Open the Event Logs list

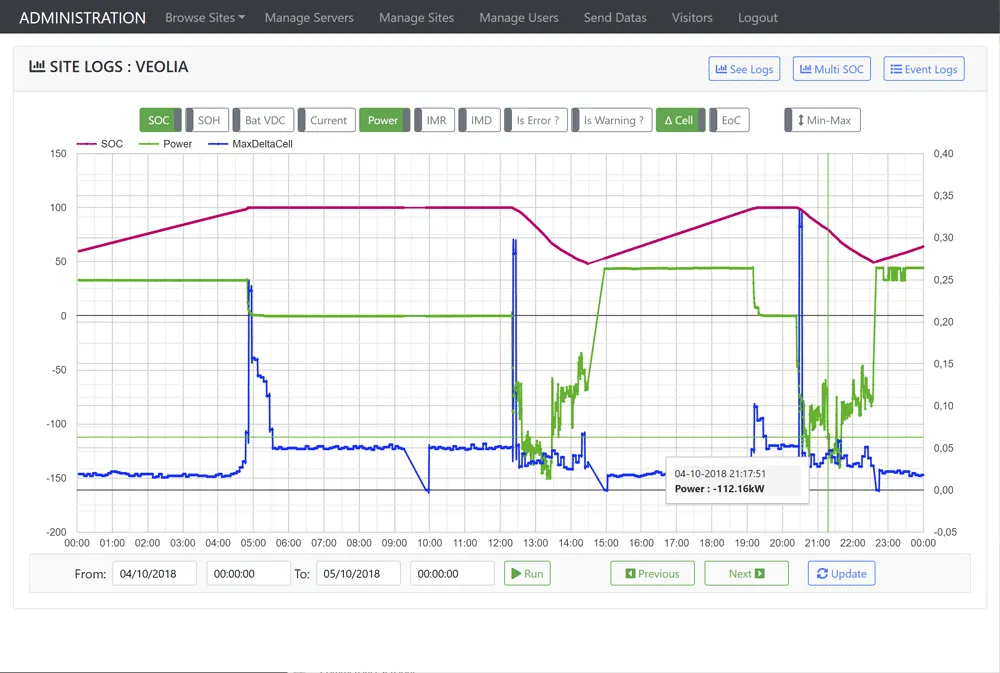point(924,69)
